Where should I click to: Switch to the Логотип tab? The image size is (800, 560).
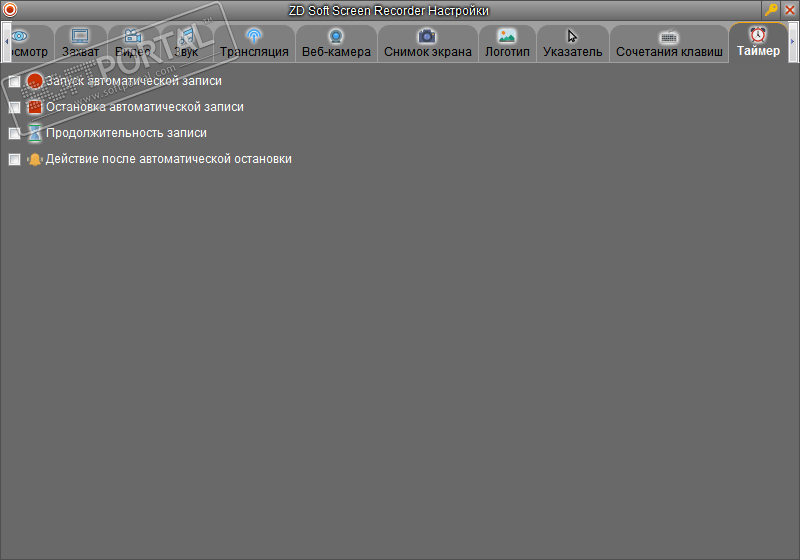coord(507,43)
